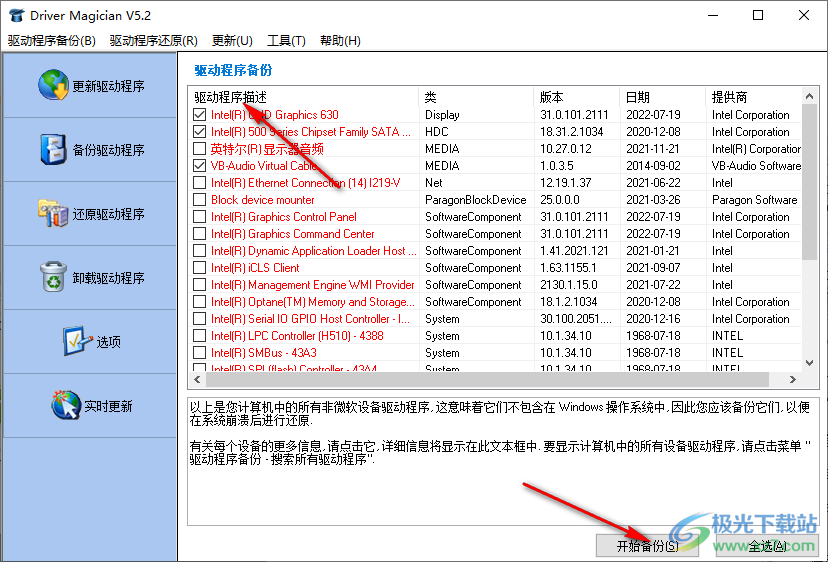Open the 工具(T) menu
Image resolution: width=828 pixels, height=562 pixels.
tap(286, 41)
